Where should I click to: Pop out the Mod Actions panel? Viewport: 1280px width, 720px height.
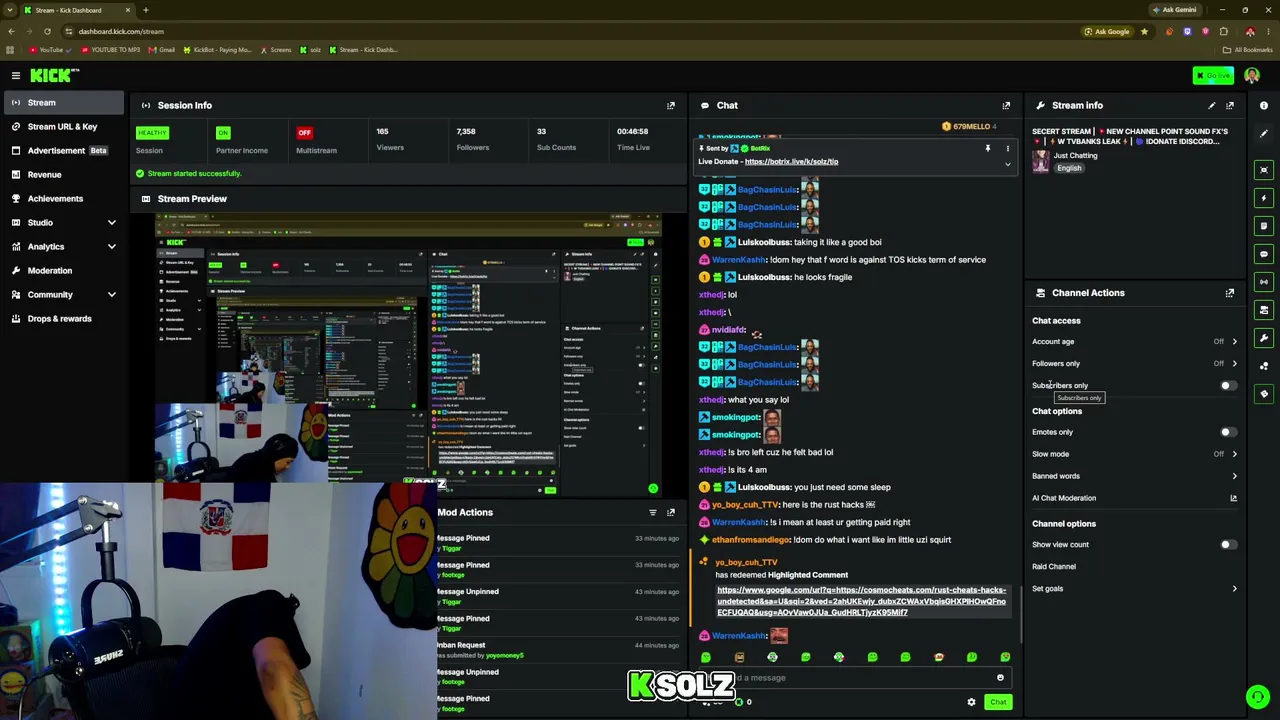[671, 513]
